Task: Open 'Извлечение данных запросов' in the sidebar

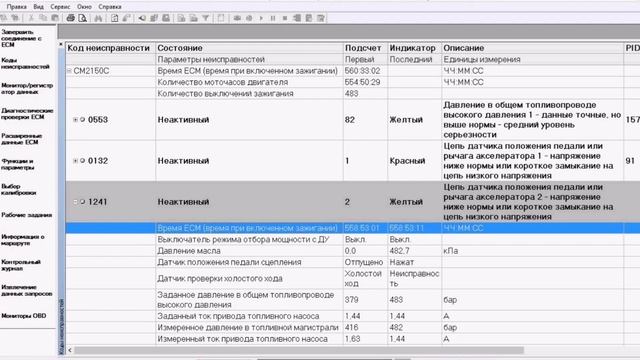Action: (x=27, y=290)
